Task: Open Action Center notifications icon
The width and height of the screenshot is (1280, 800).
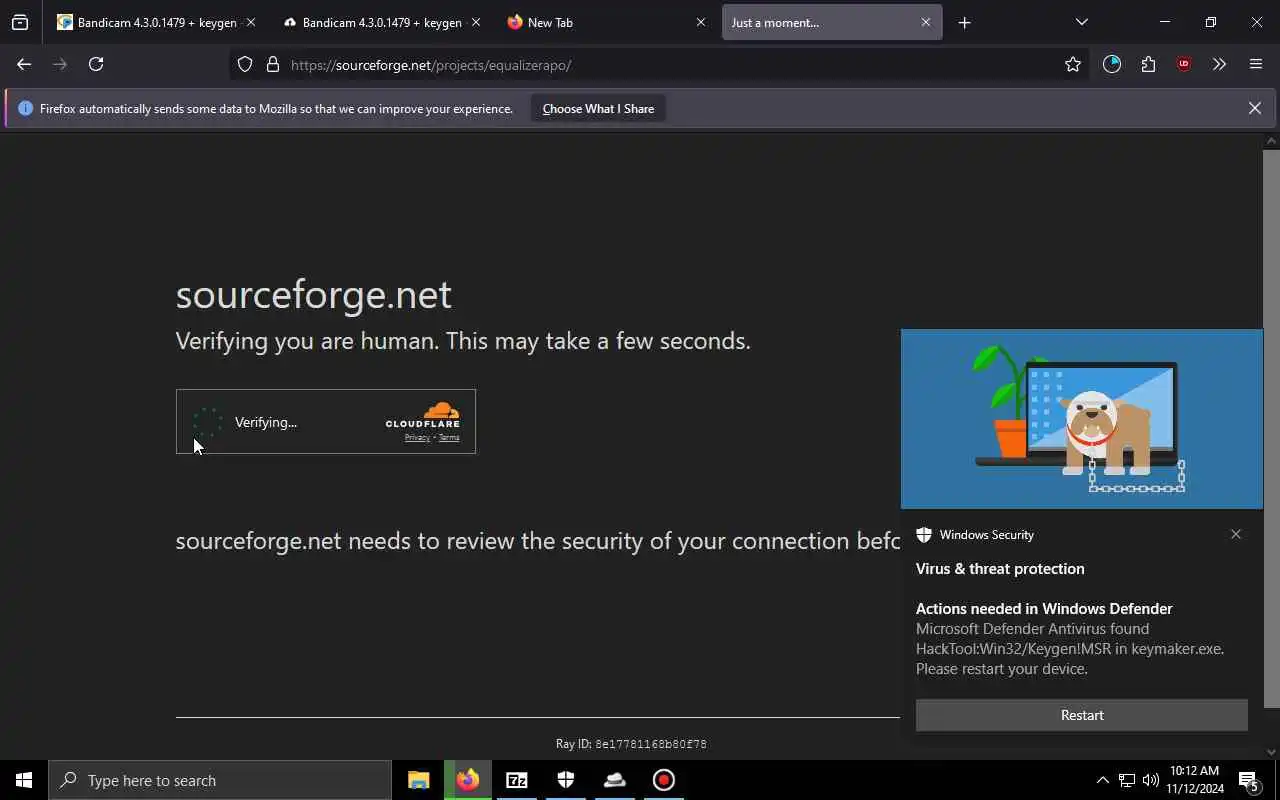Action: (1248, 780)
